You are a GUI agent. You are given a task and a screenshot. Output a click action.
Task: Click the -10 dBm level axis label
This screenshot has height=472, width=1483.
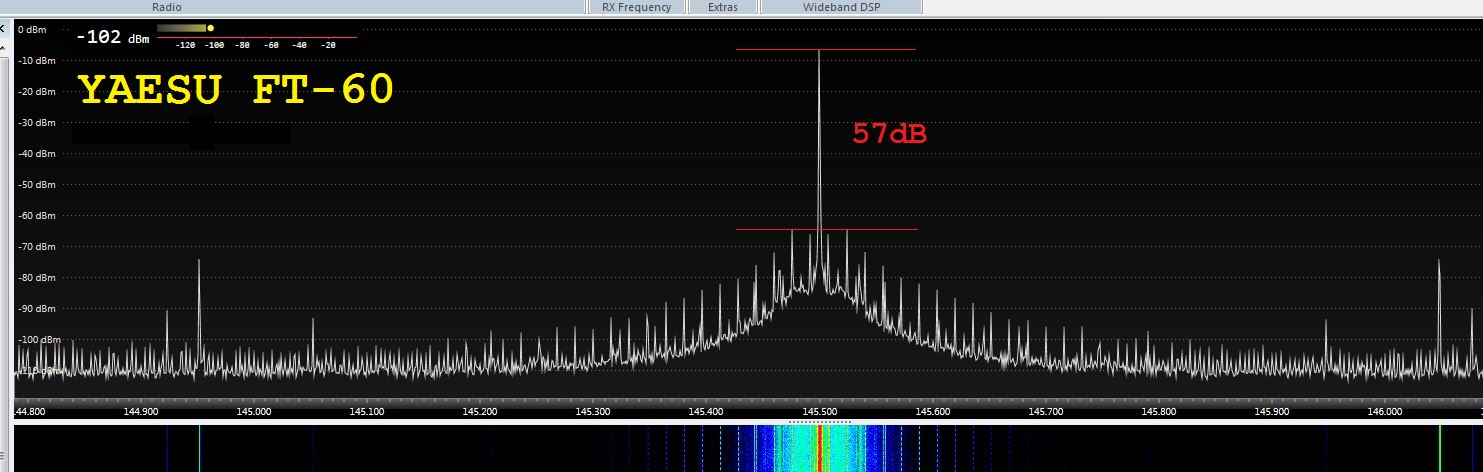35,61
